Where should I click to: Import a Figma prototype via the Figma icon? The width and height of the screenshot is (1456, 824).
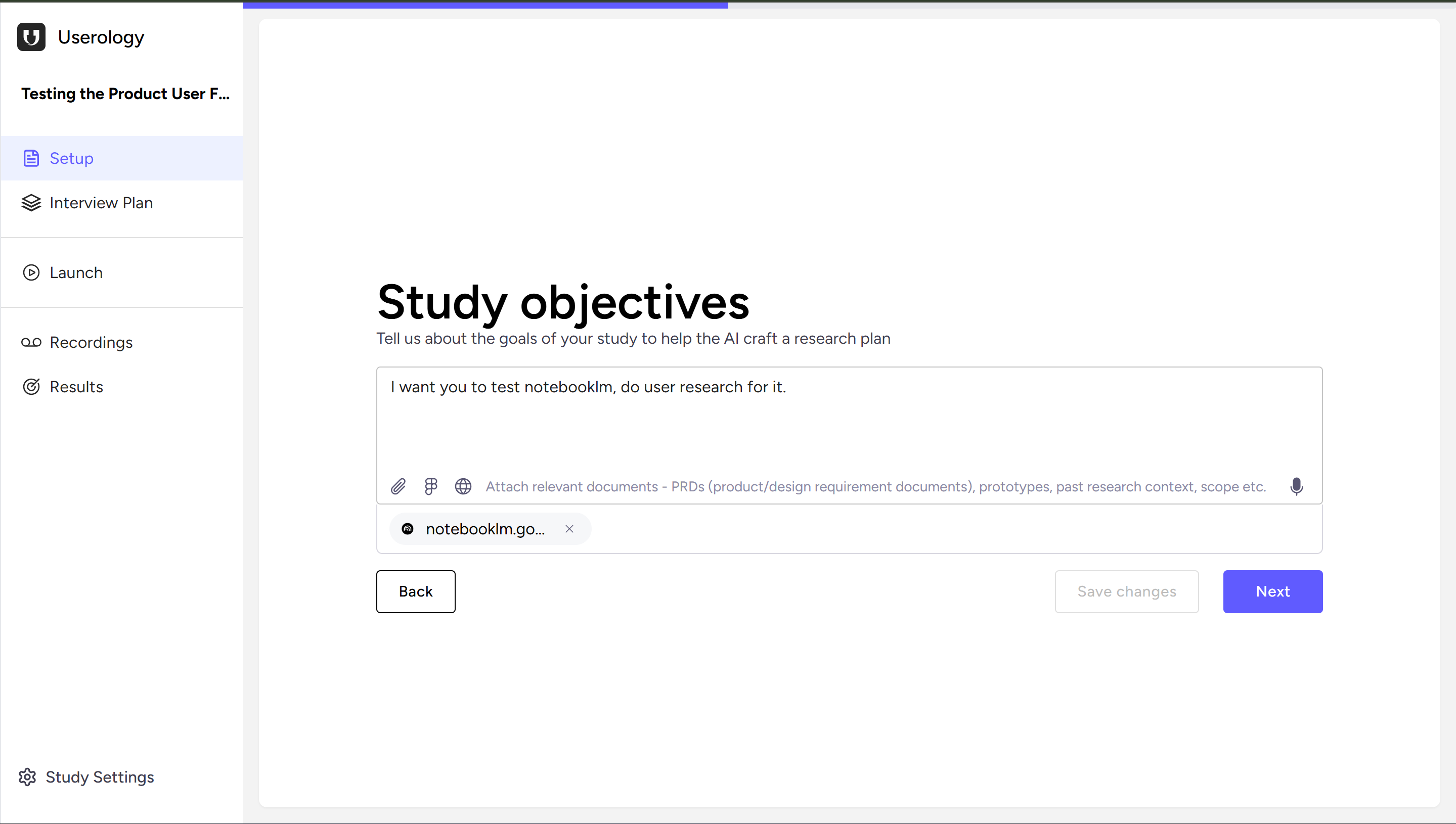[431, 486]
